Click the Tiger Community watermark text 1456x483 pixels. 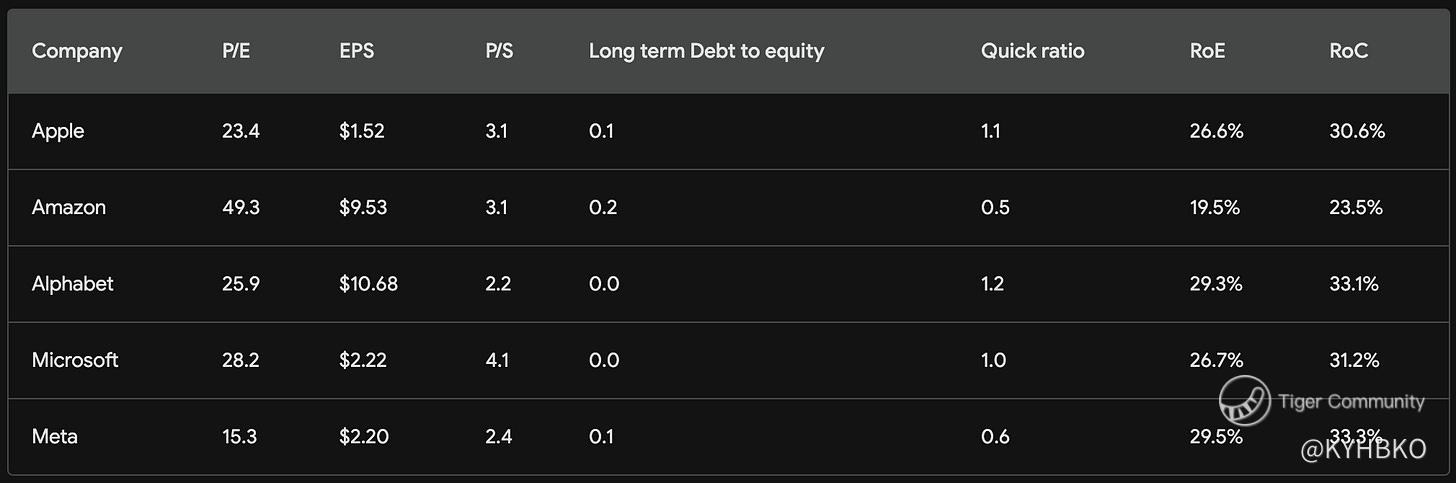coord(1351,402)
